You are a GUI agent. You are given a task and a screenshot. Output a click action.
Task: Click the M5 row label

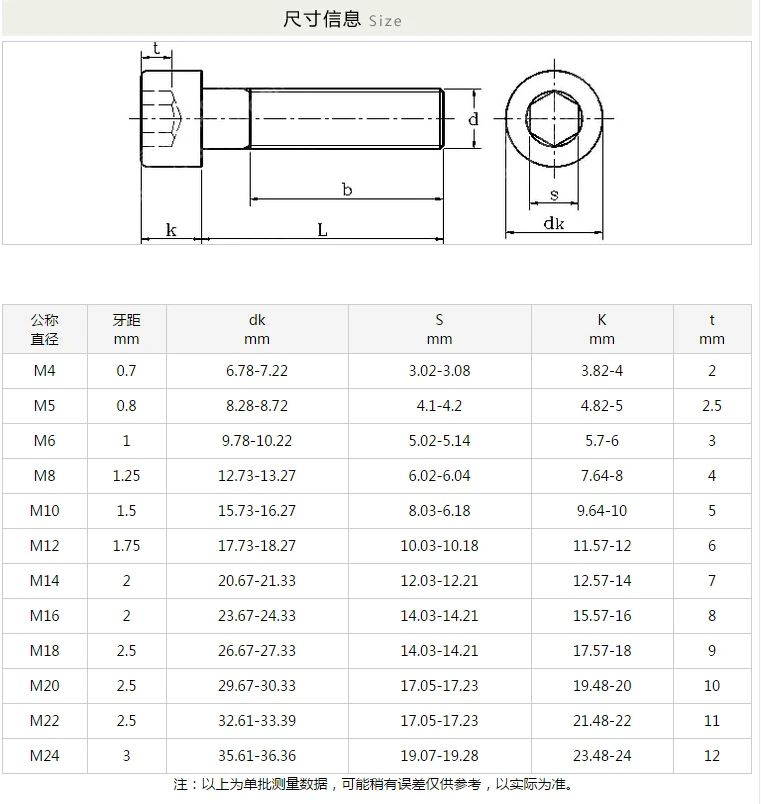(45, 406)
